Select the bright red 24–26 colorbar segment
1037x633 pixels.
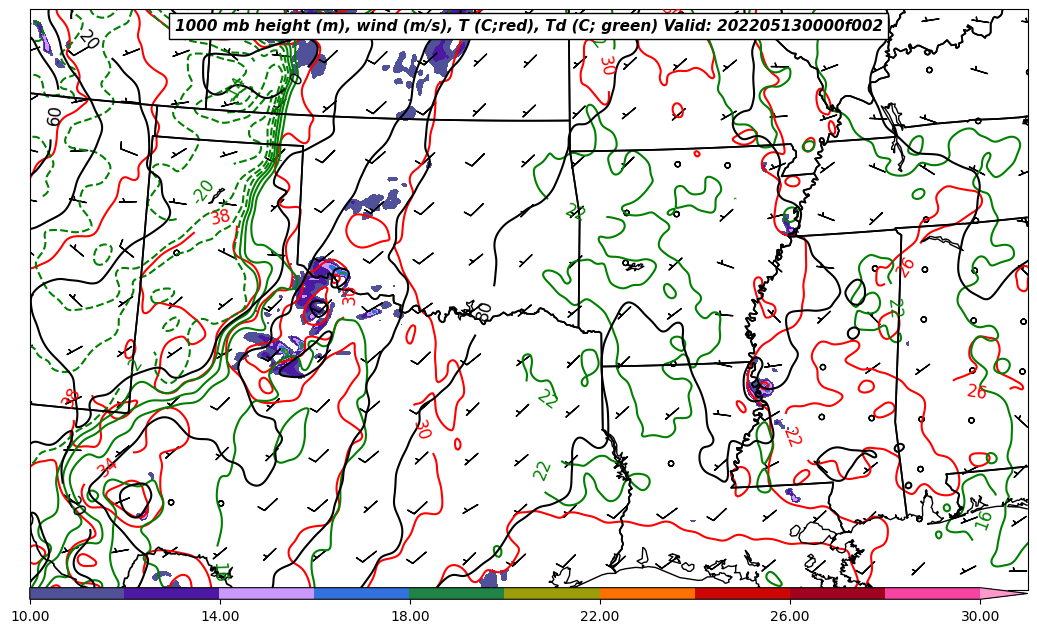pos(742,594)
